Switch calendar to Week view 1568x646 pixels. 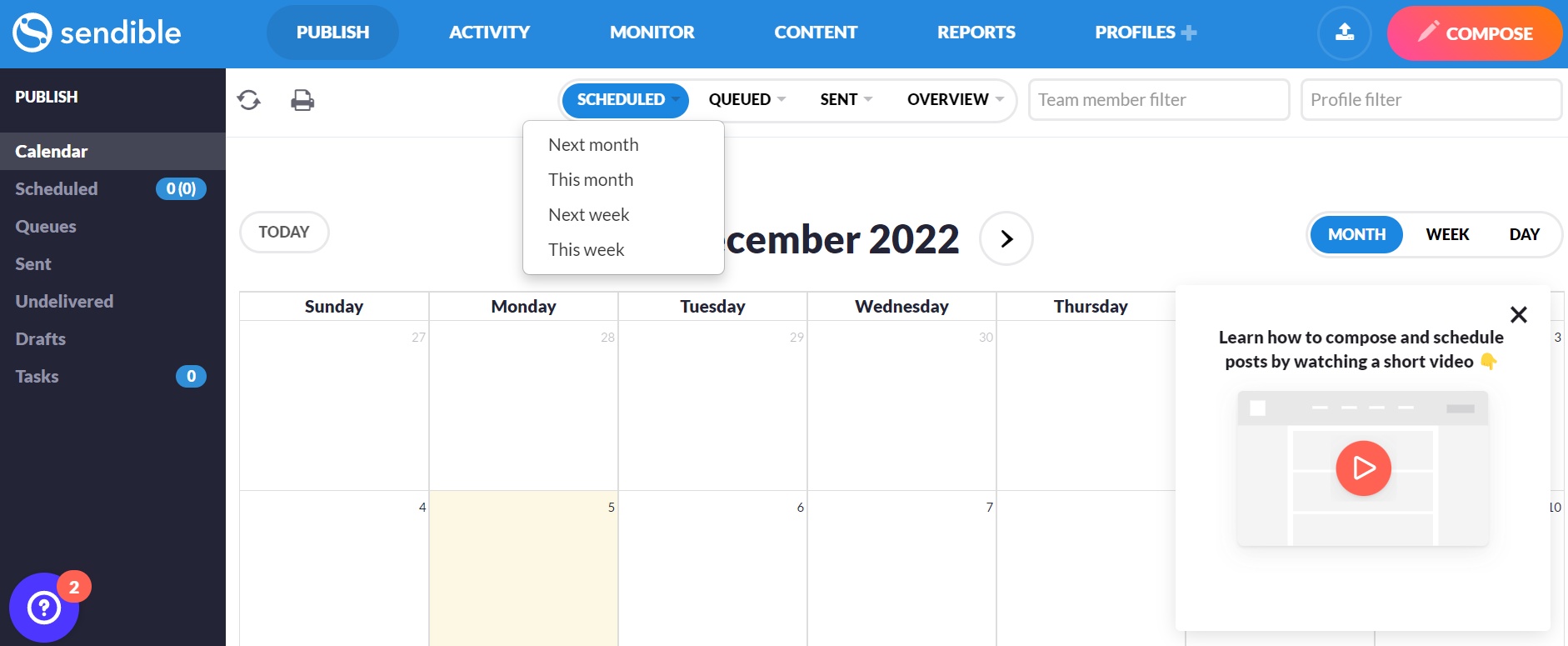1447,234
